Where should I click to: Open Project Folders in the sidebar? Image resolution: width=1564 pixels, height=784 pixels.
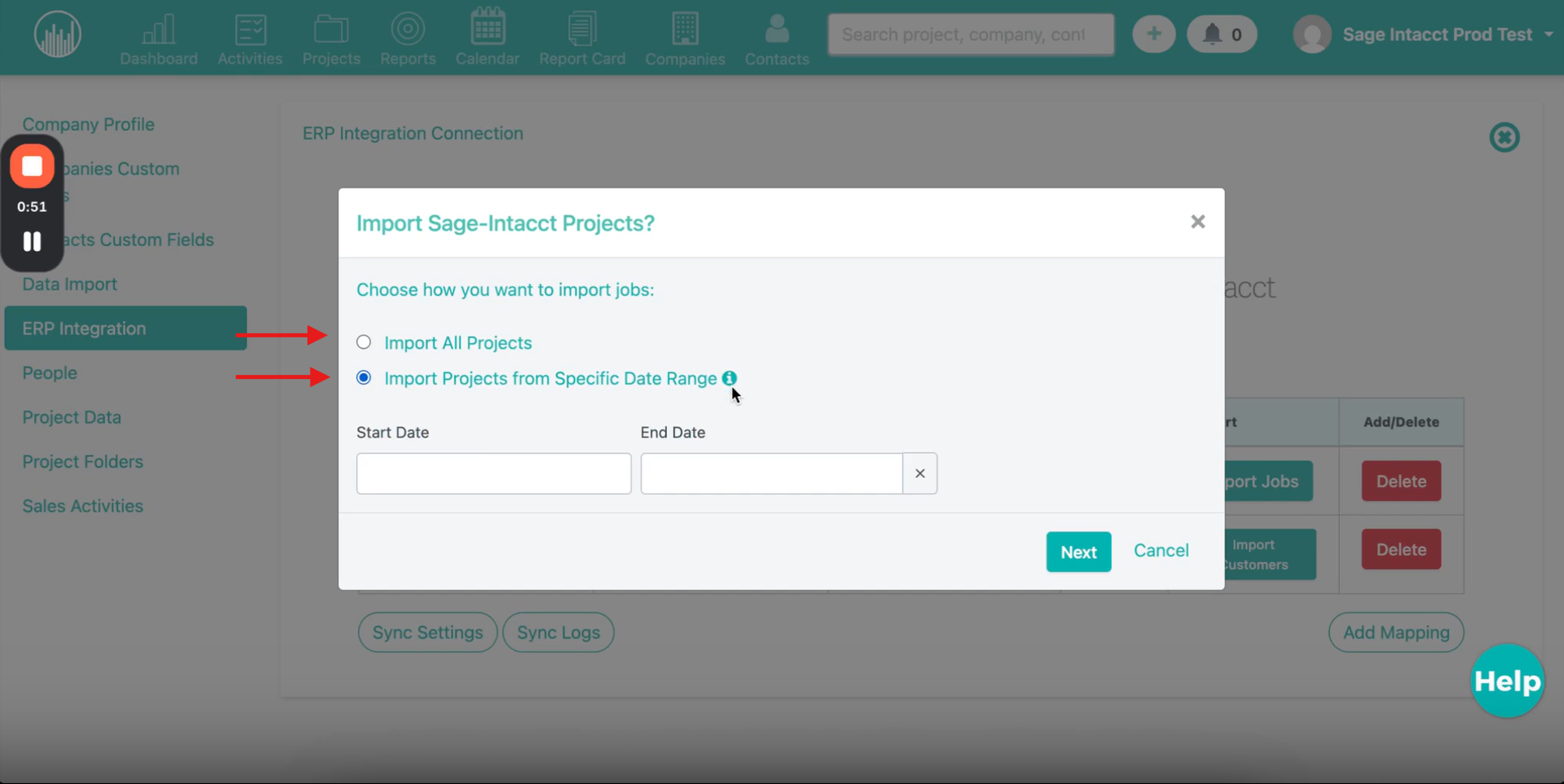[x=82, y=462]
